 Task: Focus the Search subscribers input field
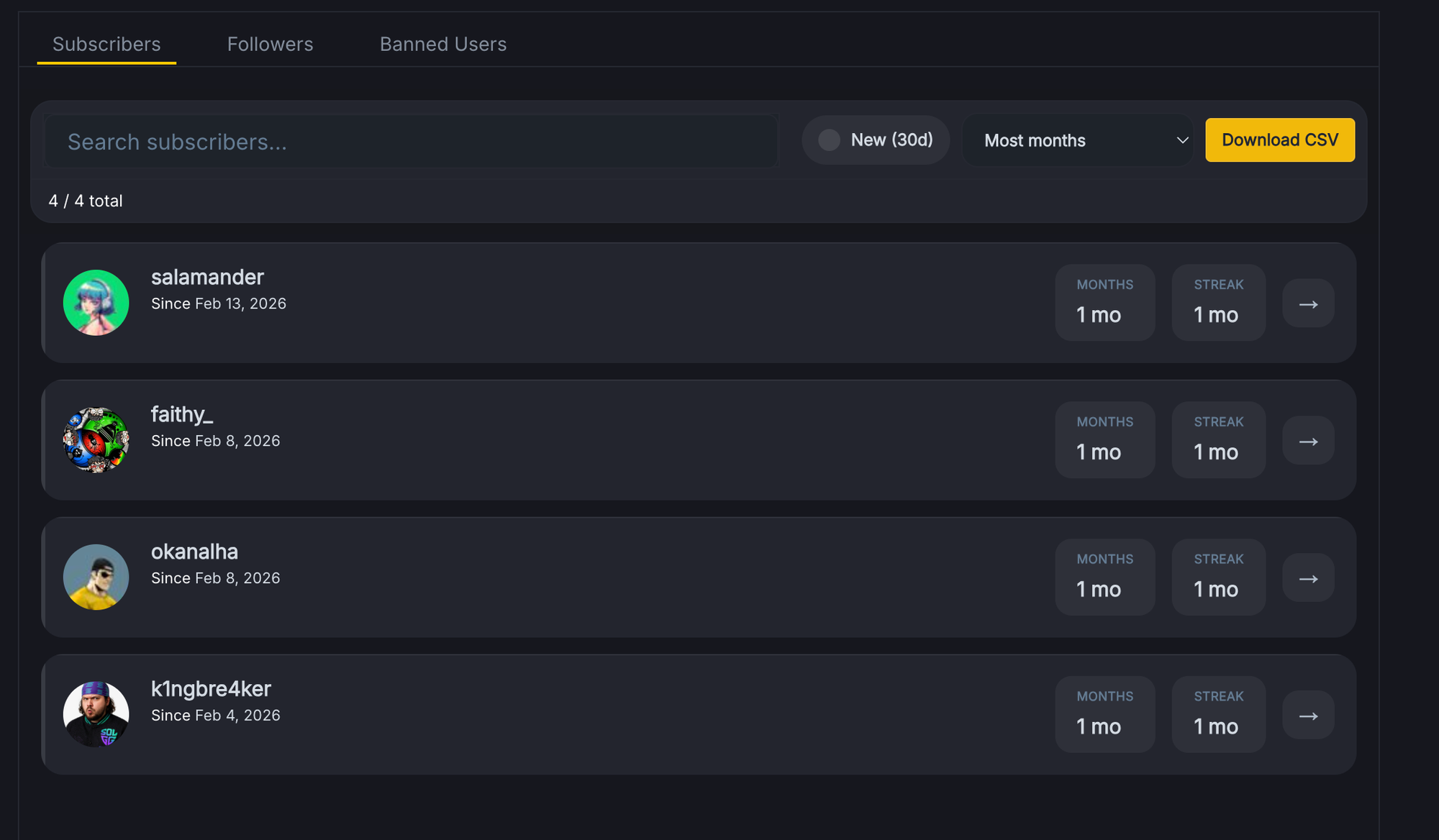(410, 142)
